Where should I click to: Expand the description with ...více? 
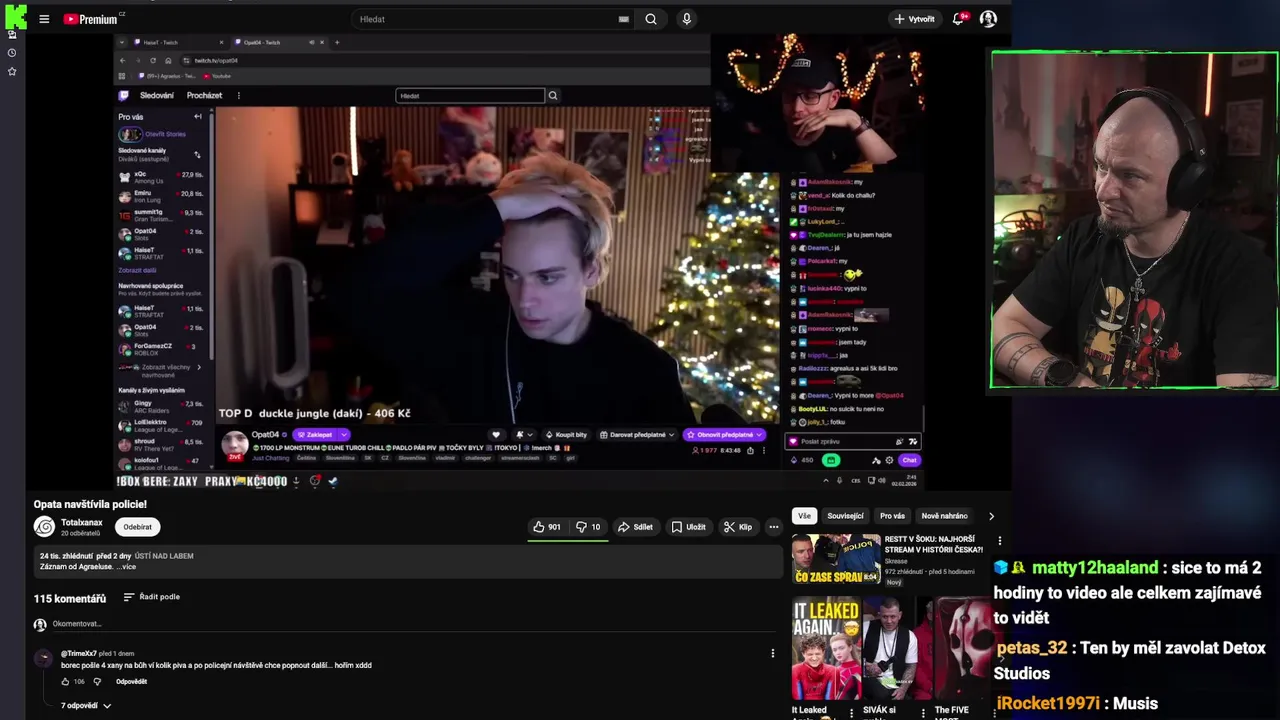(x=126, y=567)
